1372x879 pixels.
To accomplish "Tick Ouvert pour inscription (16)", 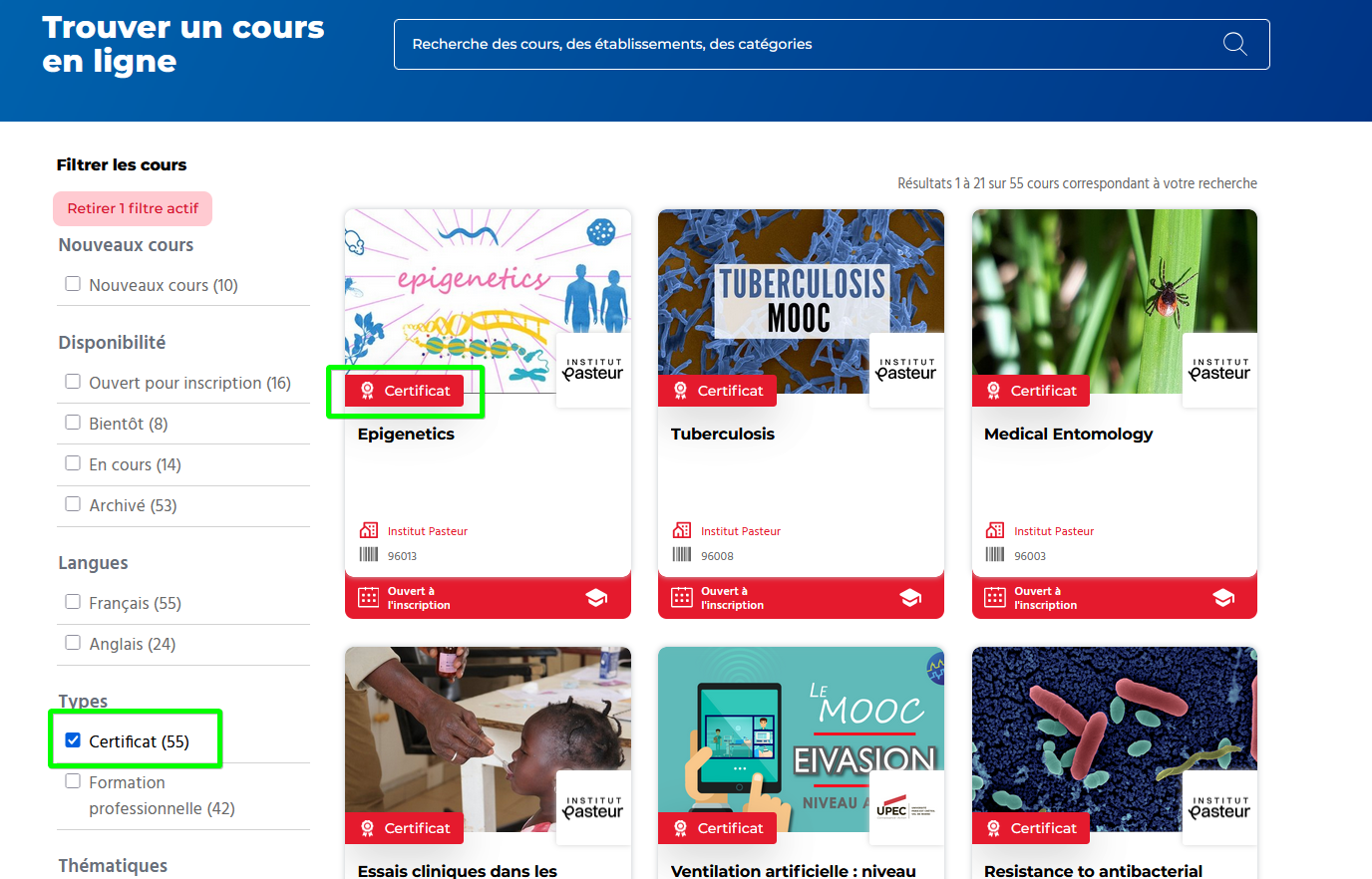I will 73,382.
